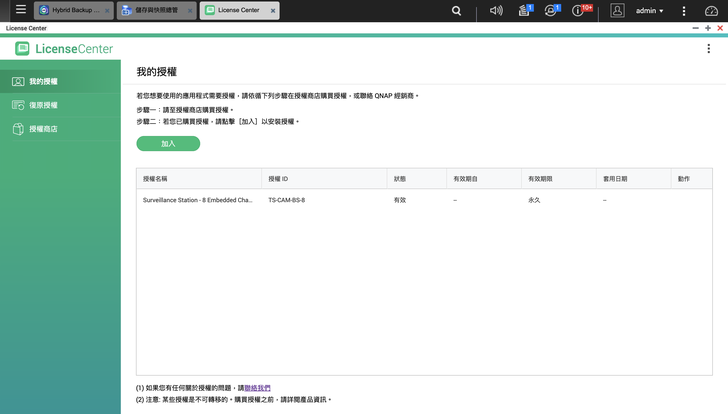728x414 pixels.
Task: Click the 聯絡我們 link
Action: click(x=257, y=387)
